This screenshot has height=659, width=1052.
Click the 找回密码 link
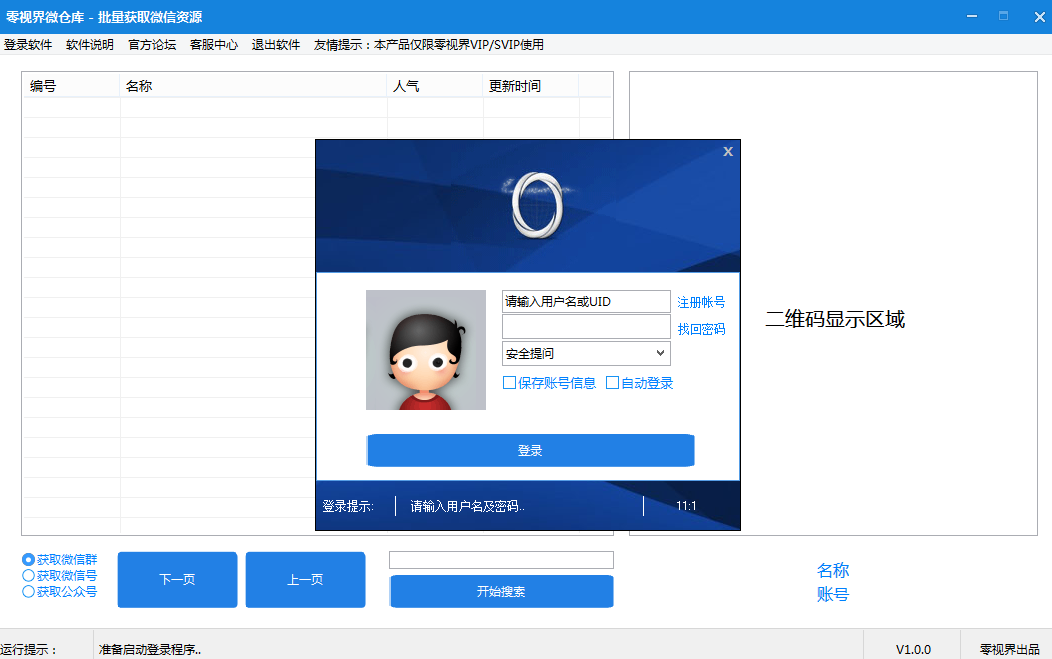tap(701, 329)
